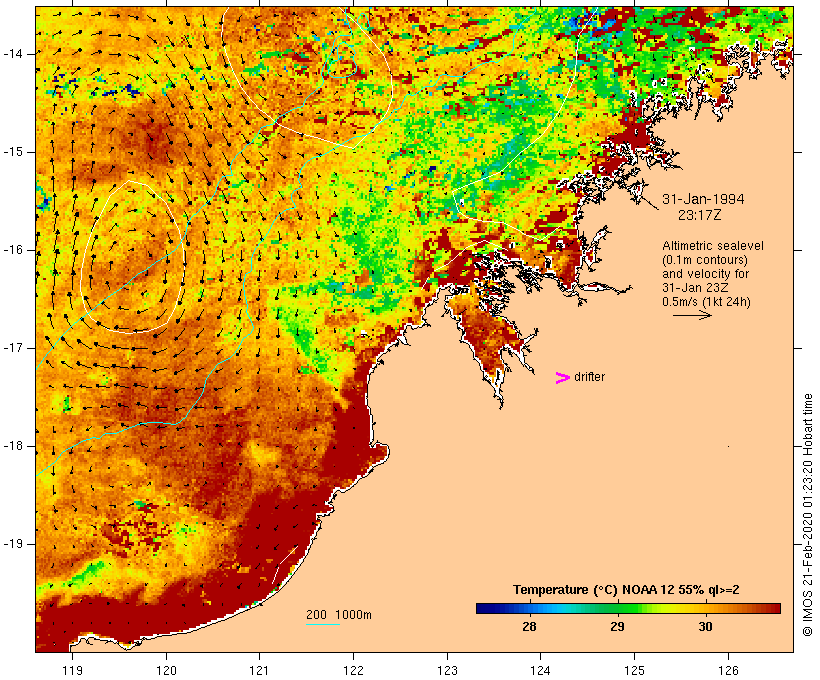This screenshot has height=680, width=820.
Task: Click longitude axis label '120'
Action: [x=166, y=670]
